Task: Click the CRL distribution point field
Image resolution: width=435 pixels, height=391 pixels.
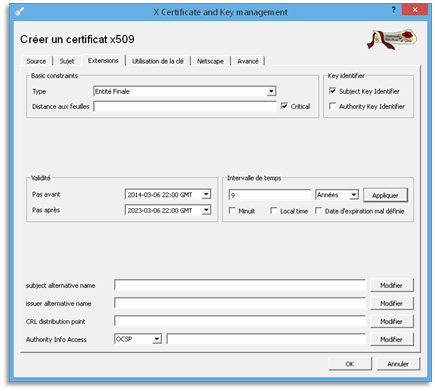Action: [240, 321]
